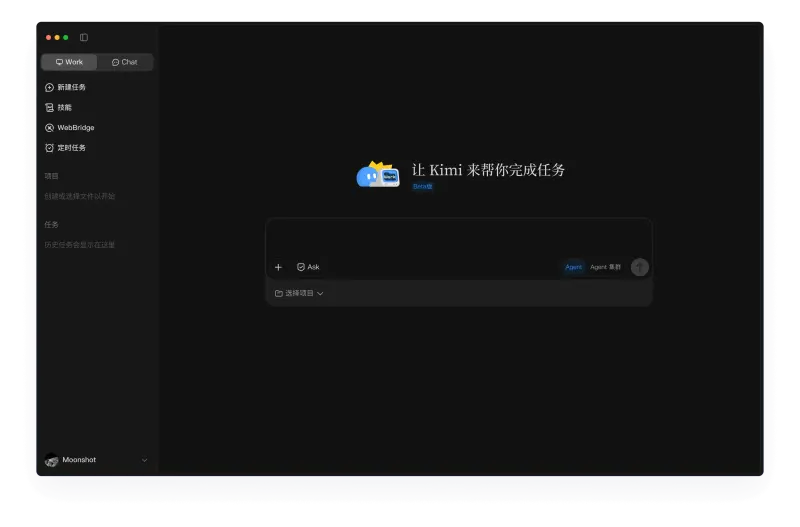Maximize the window with green button
Viewport: 800px width, 527px height.
[66, 37]
